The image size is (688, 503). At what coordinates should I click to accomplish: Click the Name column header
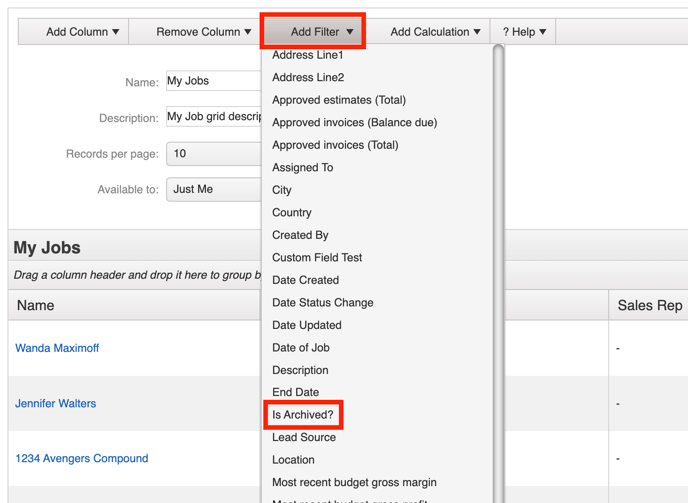tap(134, 305)
